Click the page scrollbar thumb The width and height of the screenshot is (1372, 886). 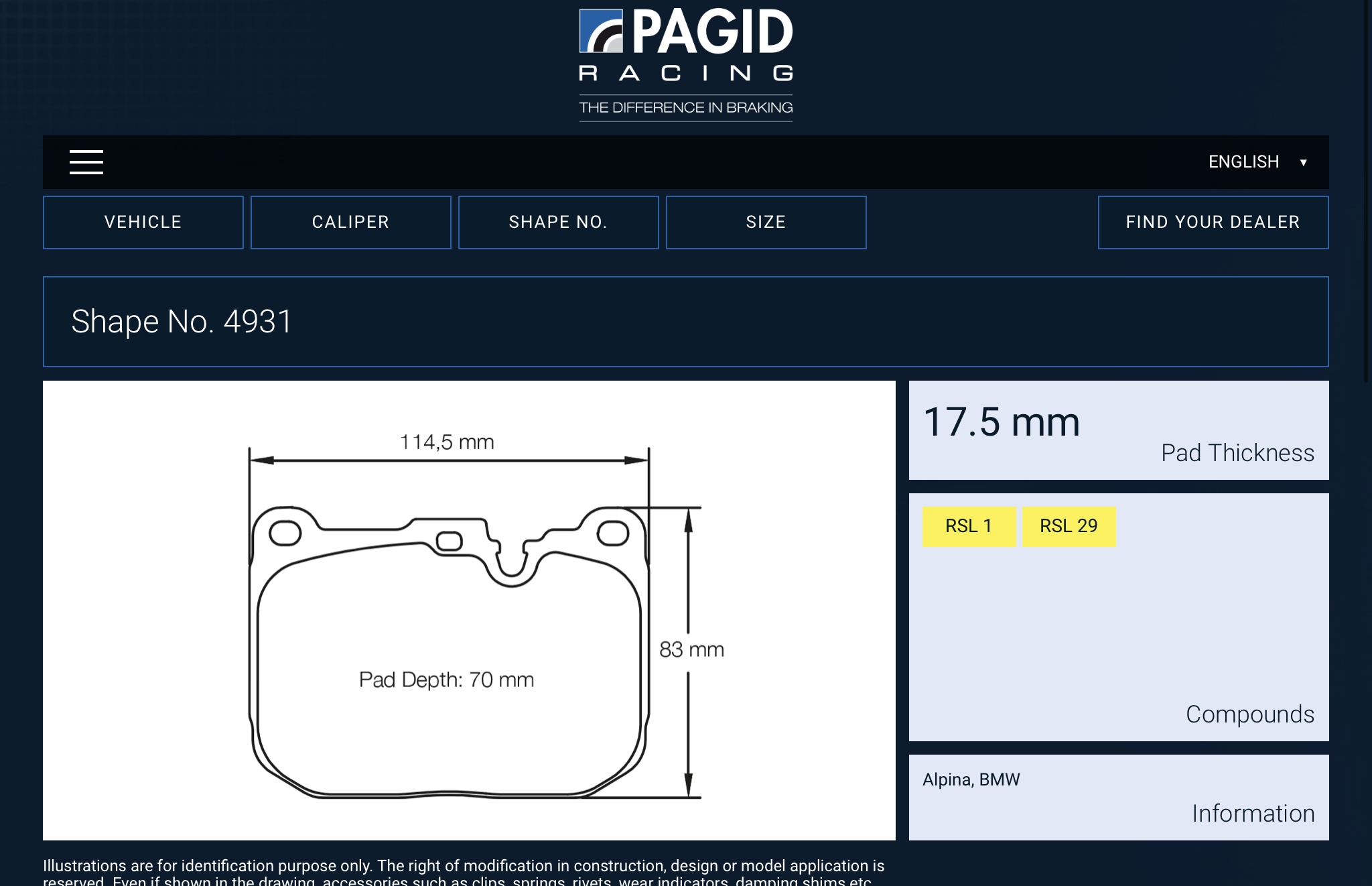coord(1367,191)
